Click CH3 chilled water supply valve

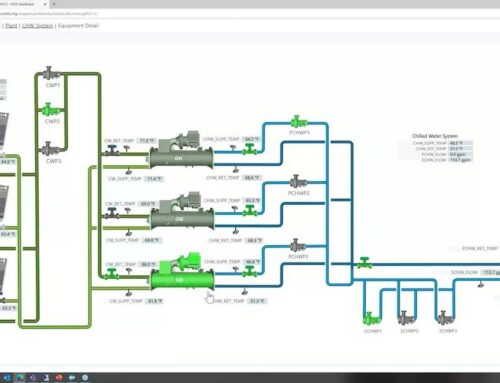(250, 272)
